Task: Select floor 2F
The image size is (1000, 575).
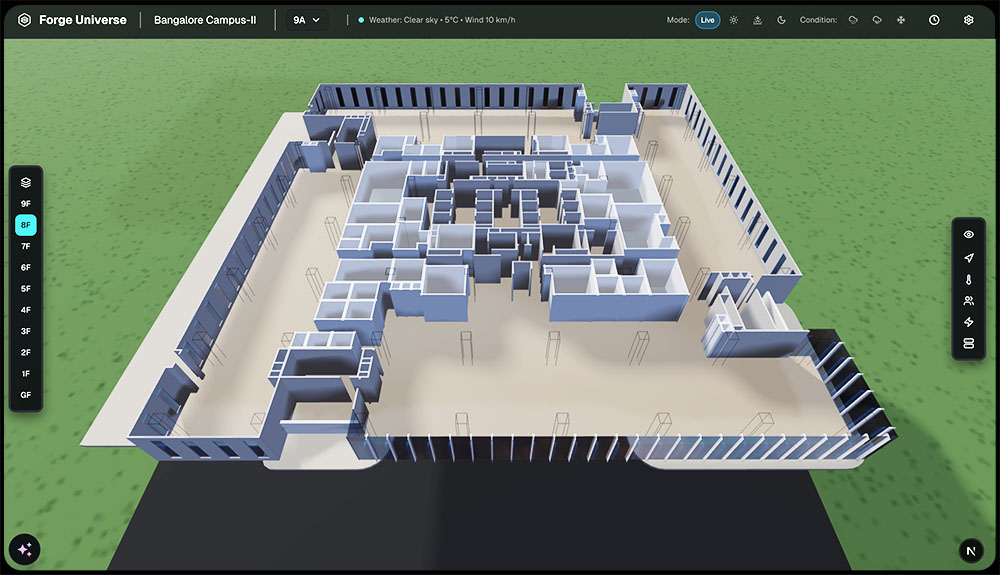Action: (x=26, y=353)
